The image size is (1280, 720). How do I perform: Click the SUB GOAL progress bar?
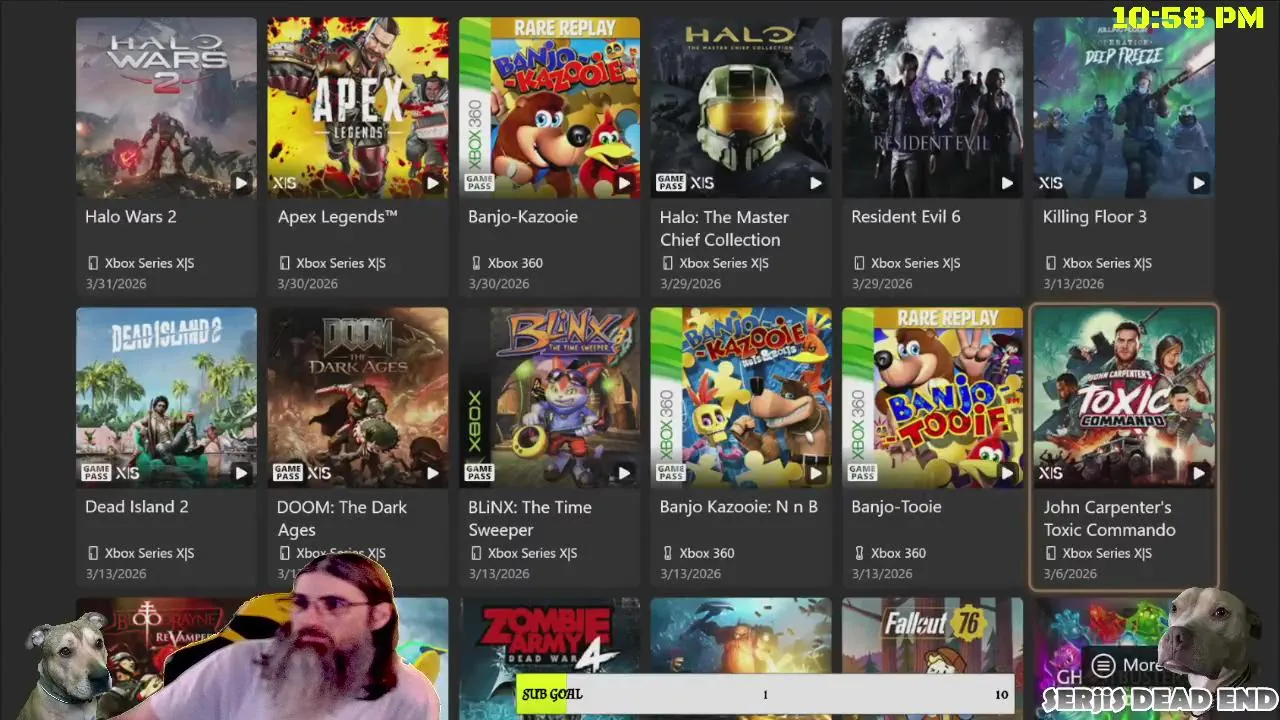coord(766,694)
